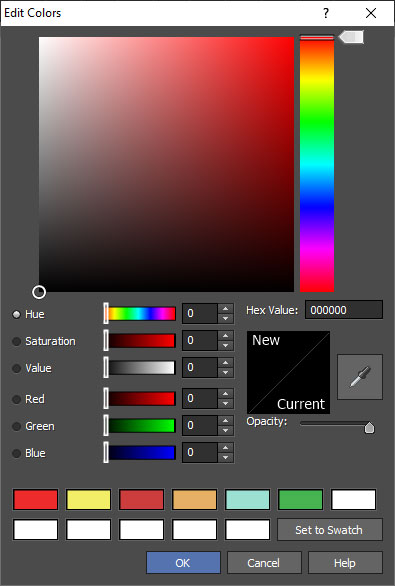Click the Red number field
Screen dimensions: 395x586
point(200,398)
